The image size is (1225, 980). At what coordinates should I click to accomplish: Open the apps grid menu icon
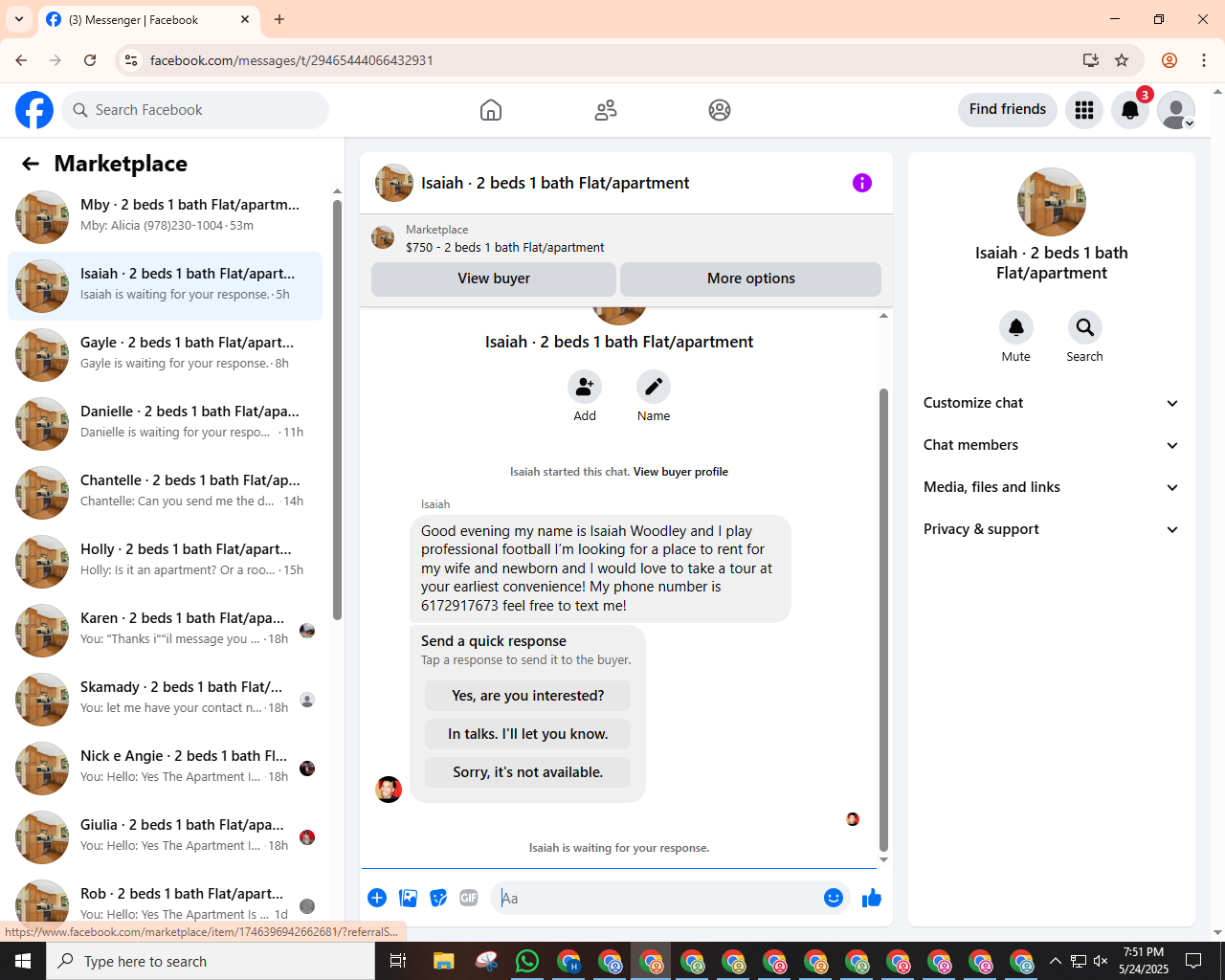[1084, 110]
